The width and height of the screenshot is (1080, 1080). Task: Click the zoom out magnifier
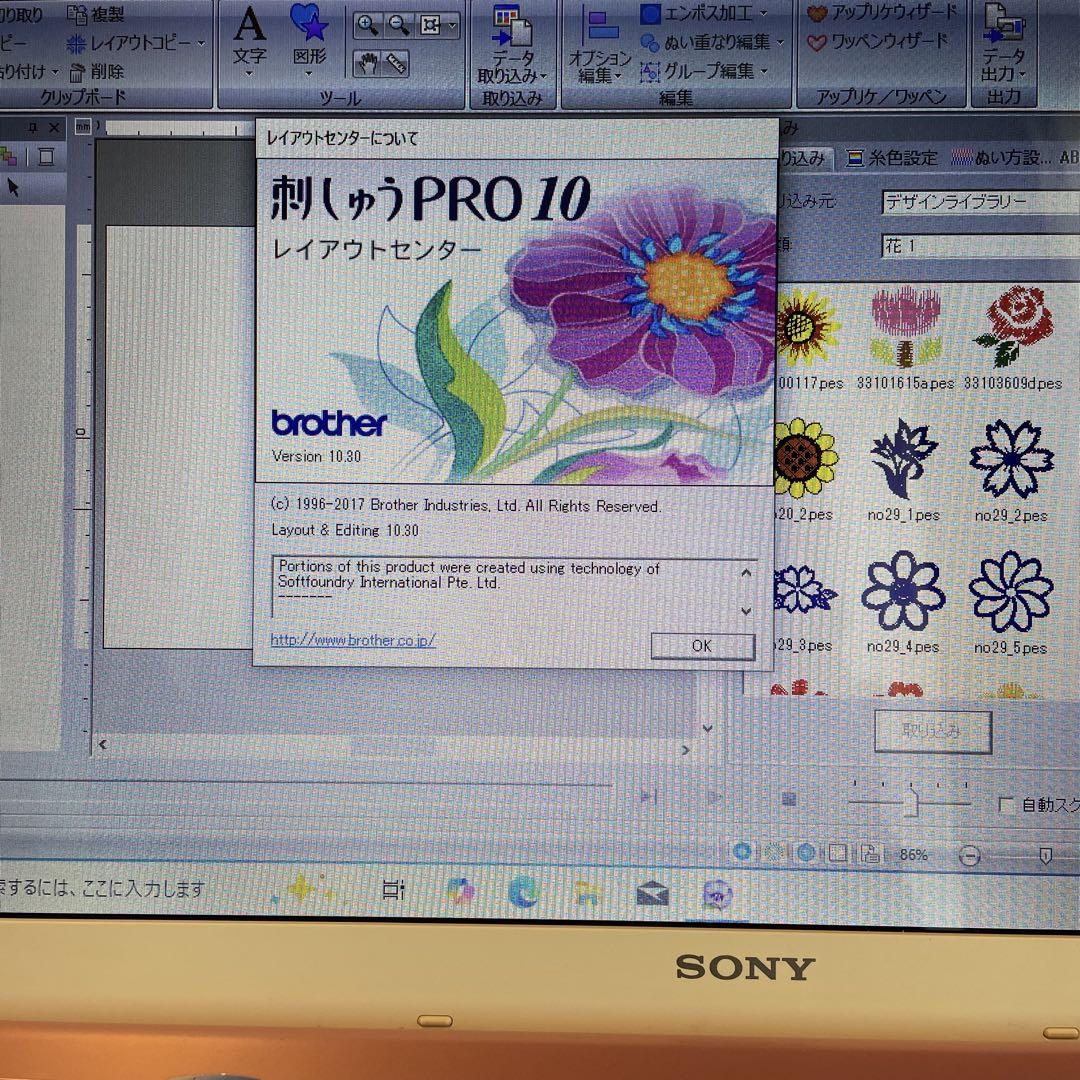coord(399,25)
